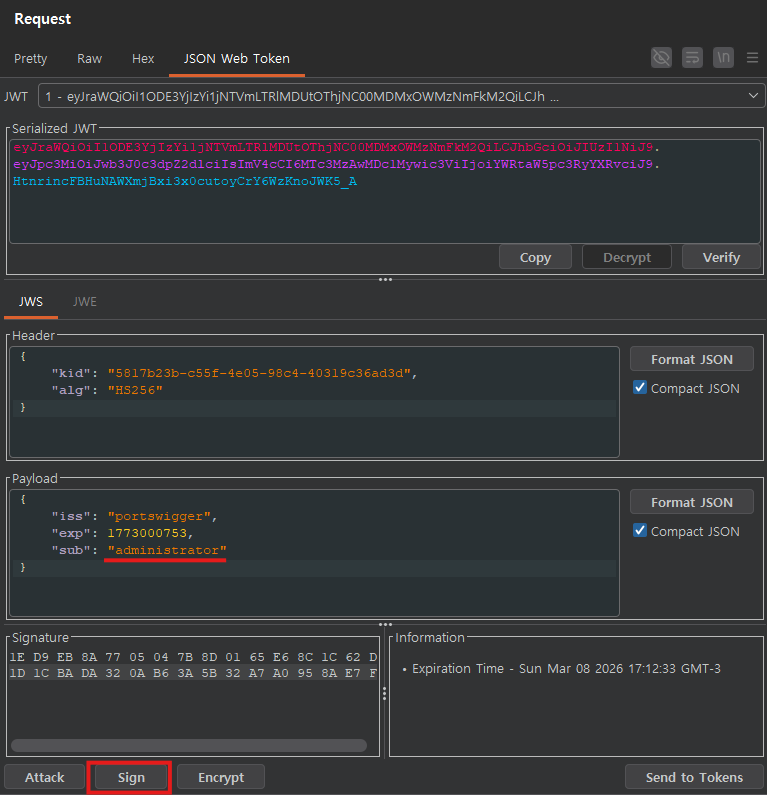
Task: Click the Send to Tokens button
Action: tap(694, 777)
